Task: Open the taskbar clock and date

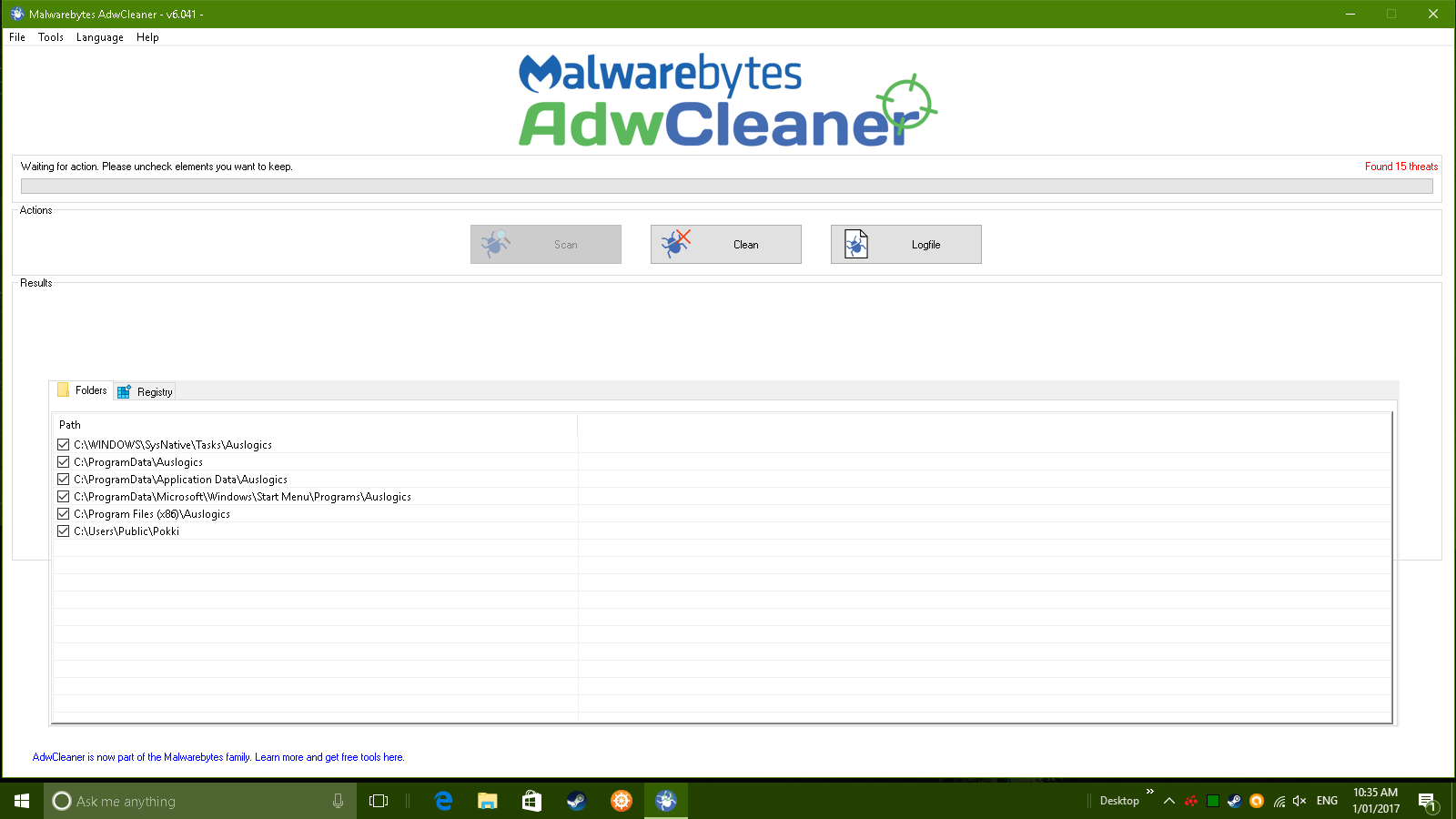Action: (1376, 801)
